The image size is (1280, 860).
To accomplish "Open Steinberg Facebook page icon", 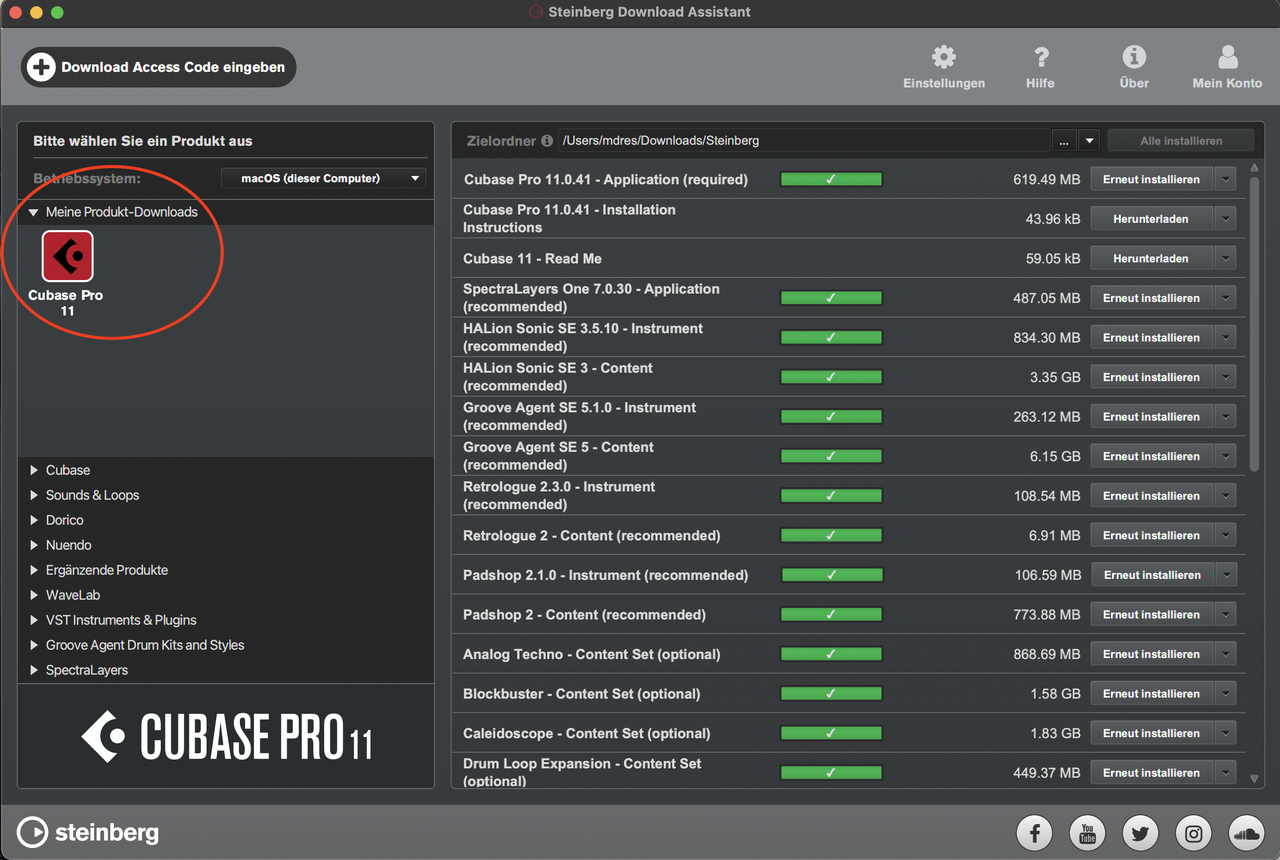I will [1034, 832].
